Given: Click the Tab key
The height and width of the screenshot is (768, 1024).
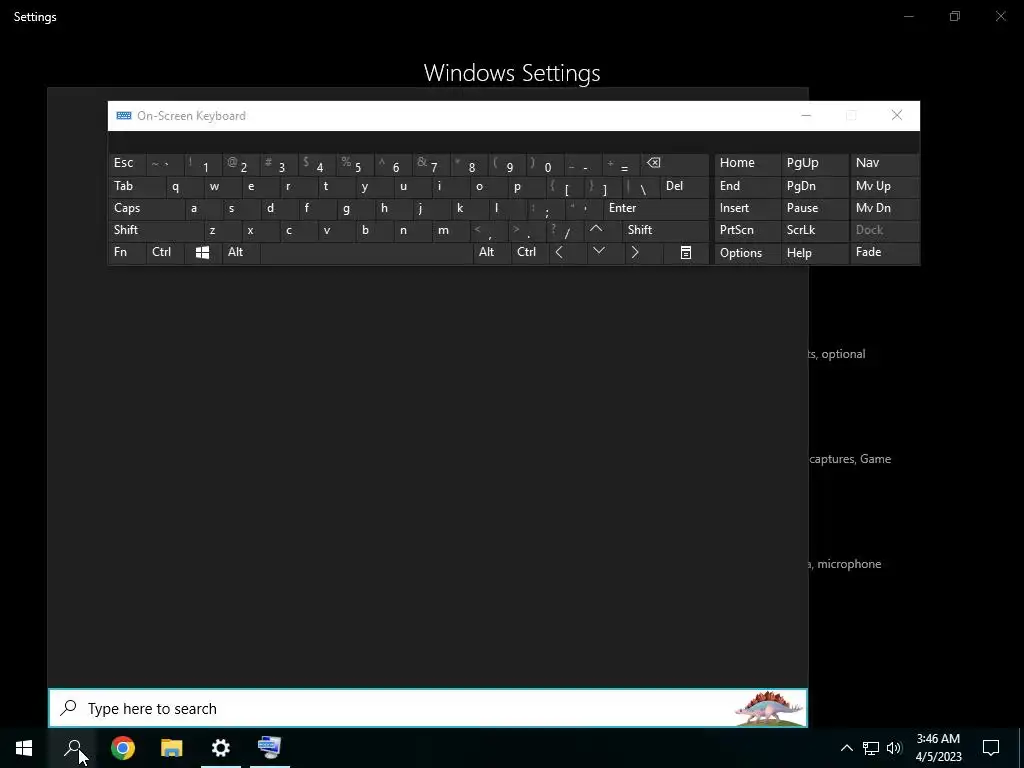Looking at the screenshot, I should (136, 187).
